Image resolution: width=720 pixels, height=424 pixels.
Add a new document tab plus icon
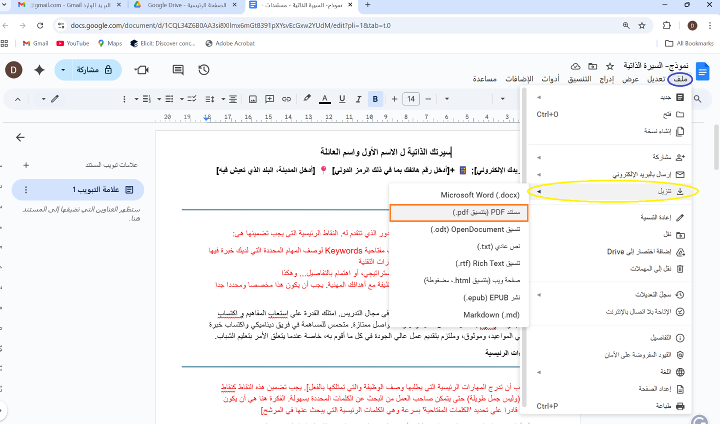pos(26,165)
